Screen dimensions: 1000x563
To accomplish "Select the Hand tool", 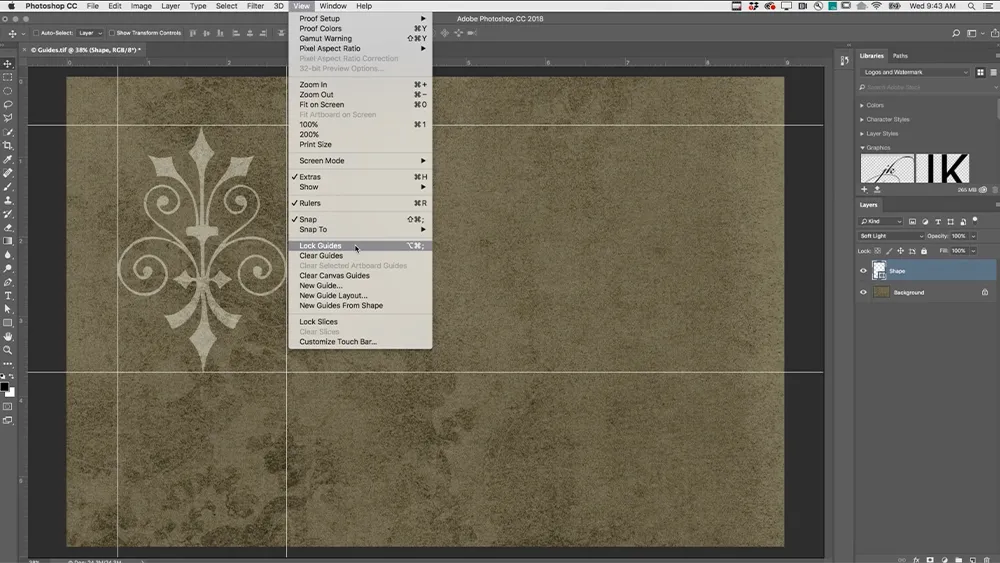I will (x=8, y=336).
